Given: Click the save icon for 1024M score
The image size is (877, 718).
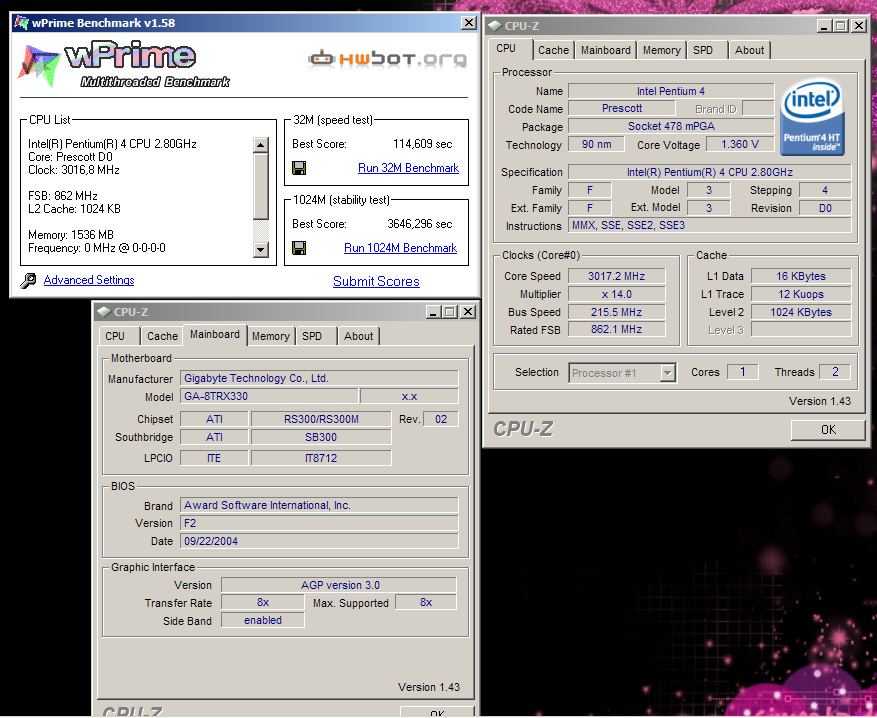Looking at the screenshot, I should [299, 248].
